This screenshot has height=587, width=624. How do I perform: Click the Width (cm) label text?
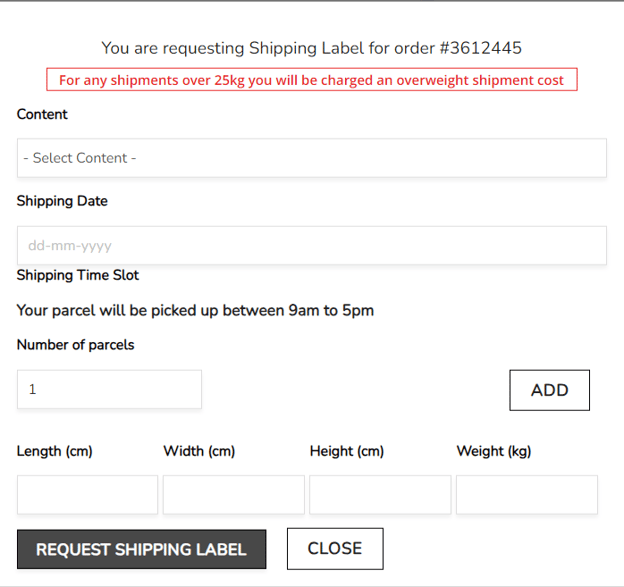point(199,451)
